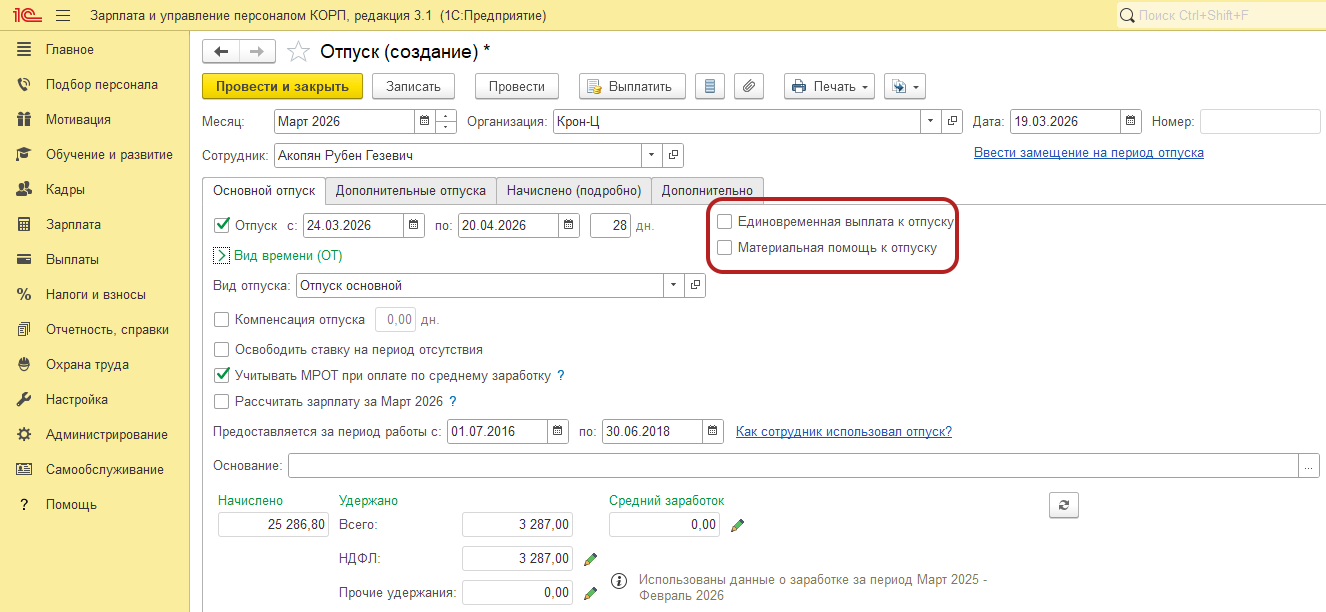Switch to Дополнительные отпуска tab

pyautogui.click(x=410, y=190)
